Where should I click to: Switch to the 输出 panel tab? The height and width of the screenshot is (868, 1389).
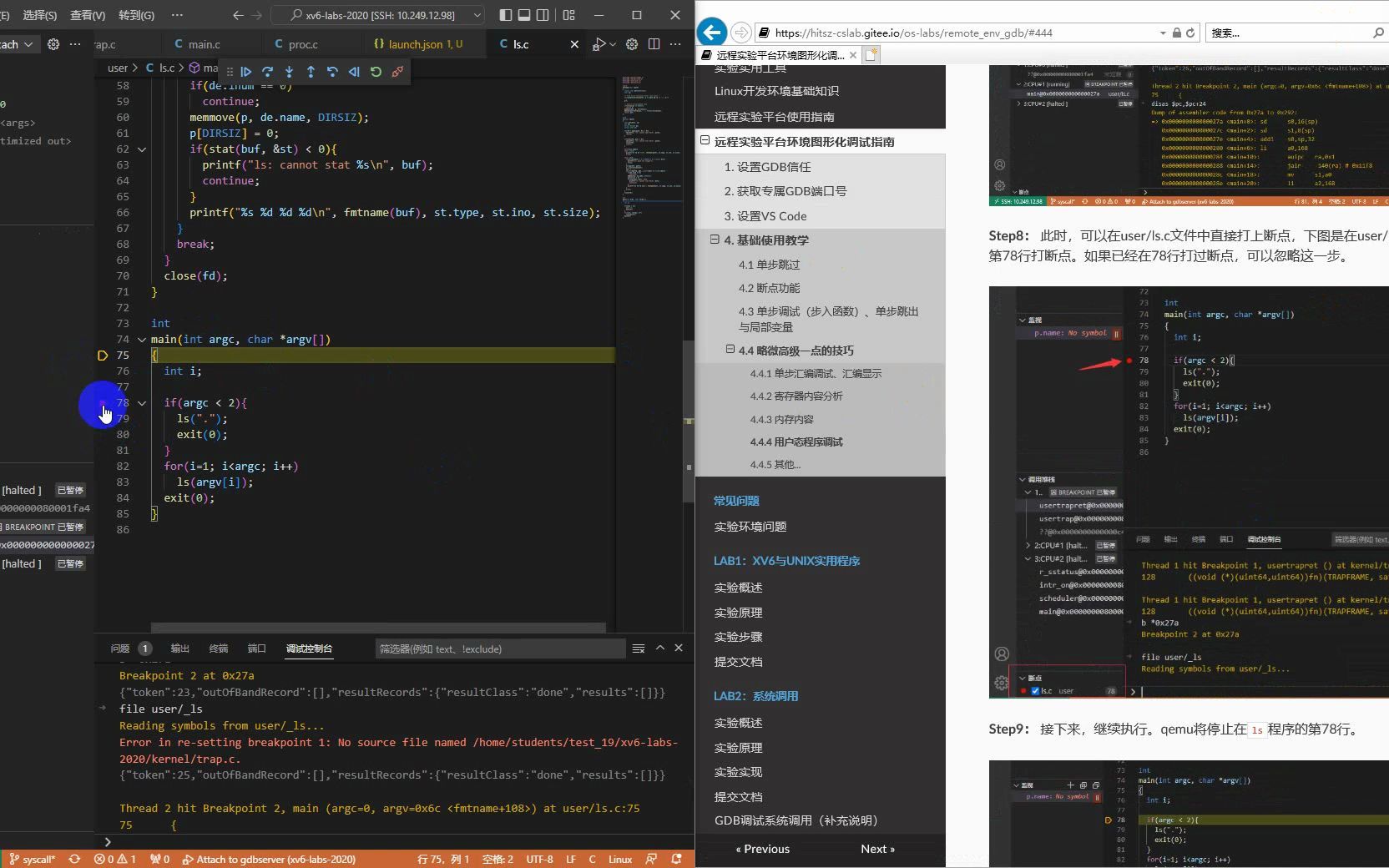pos(180,648)
